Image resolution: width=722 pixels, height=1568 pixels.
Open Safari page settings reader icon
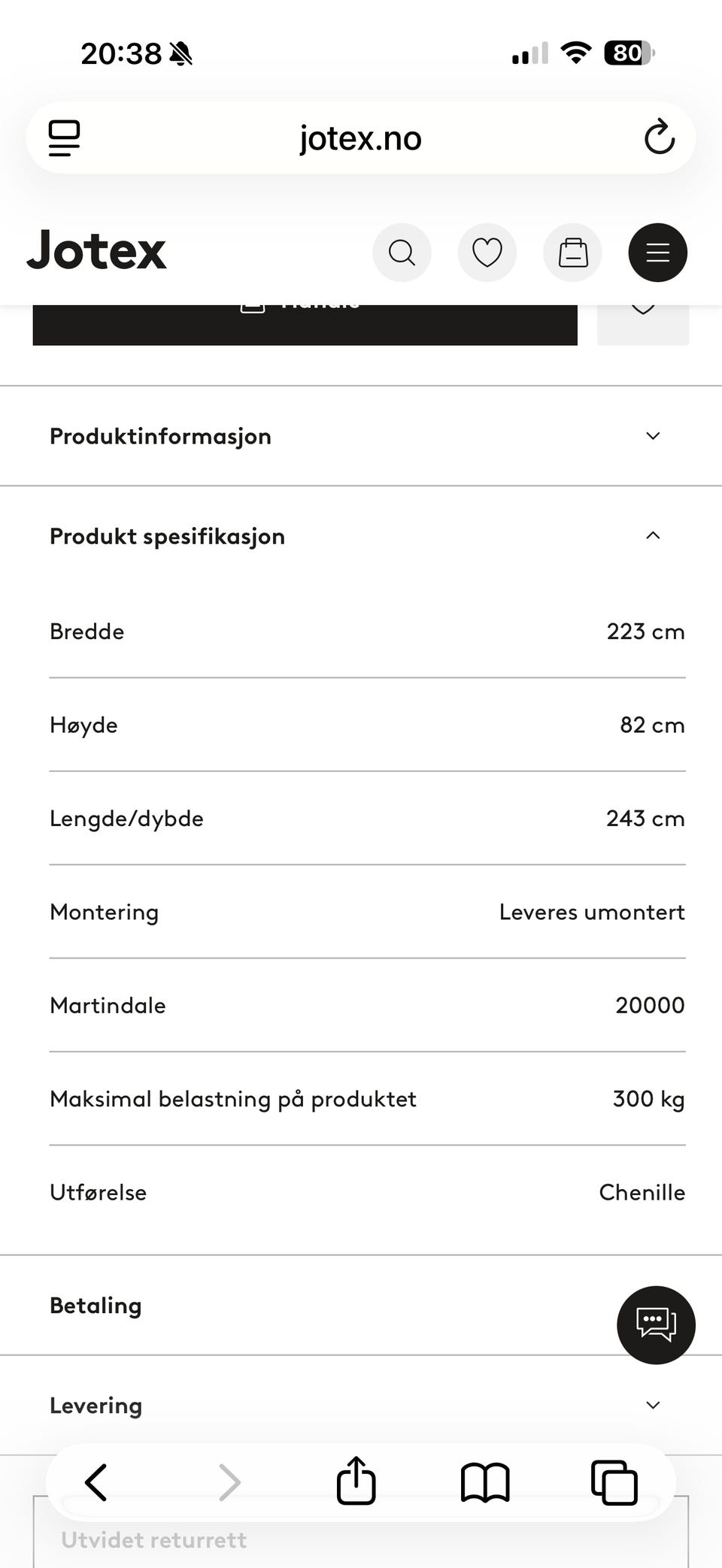click(x=65, y=138)
